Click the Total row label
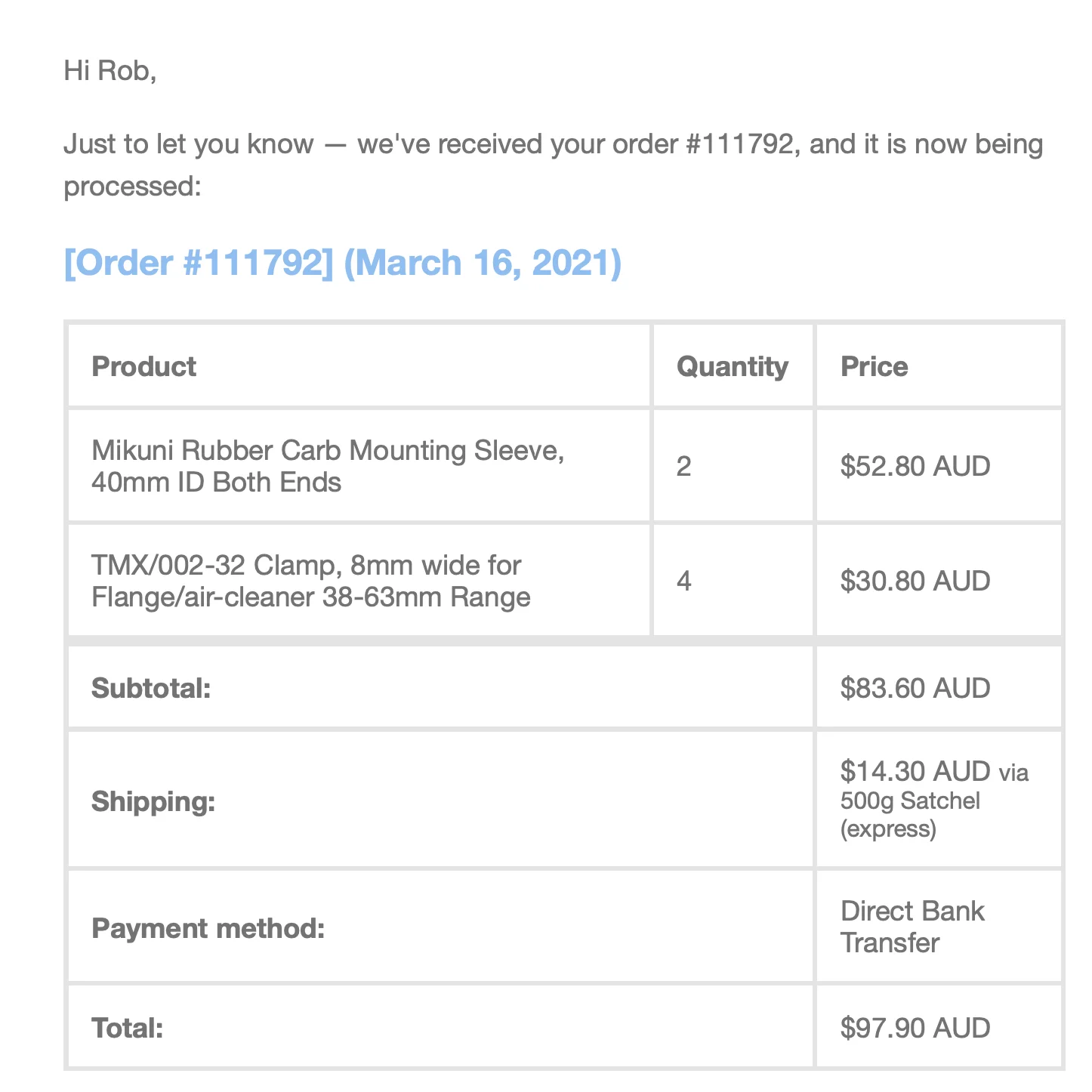Image resolution: width=1092 pixels, height=1092 pixels. point(127,1028)
